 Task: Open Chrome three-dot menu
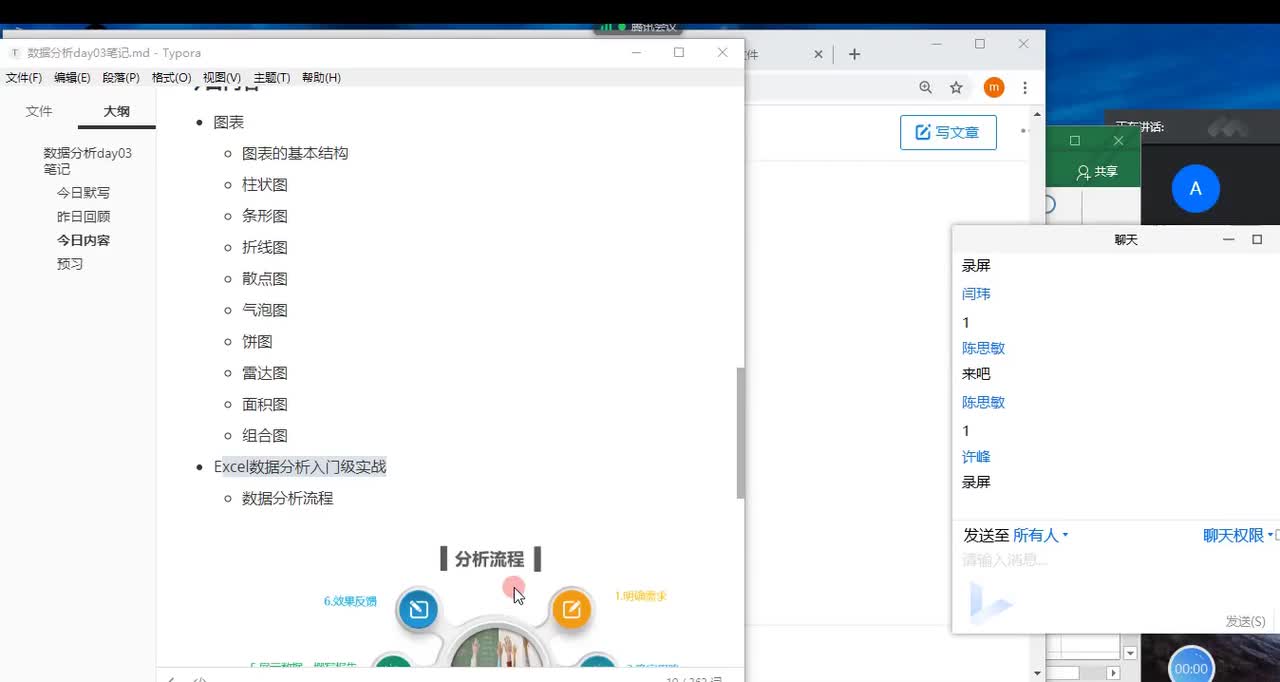(x=1025, y=88)
